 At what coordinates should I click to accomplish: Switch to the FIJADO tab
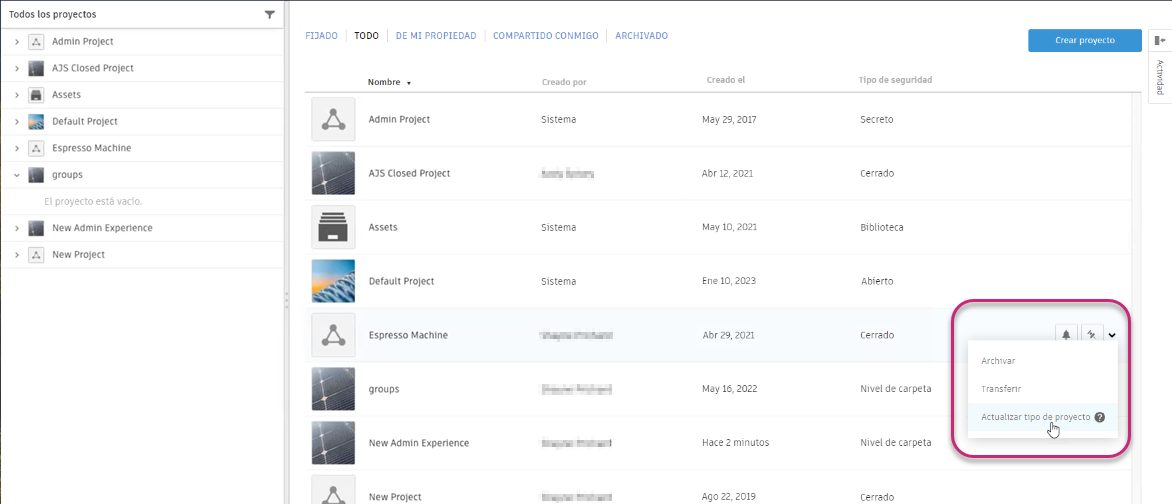coord(321,36)
